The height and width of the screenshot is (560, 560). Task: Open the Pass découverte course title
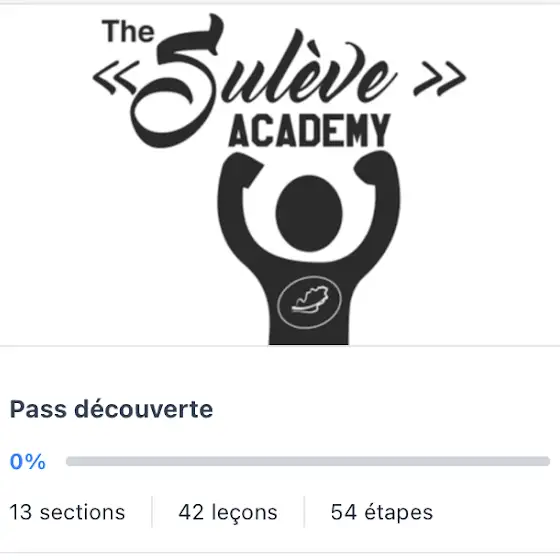[111, 409]
